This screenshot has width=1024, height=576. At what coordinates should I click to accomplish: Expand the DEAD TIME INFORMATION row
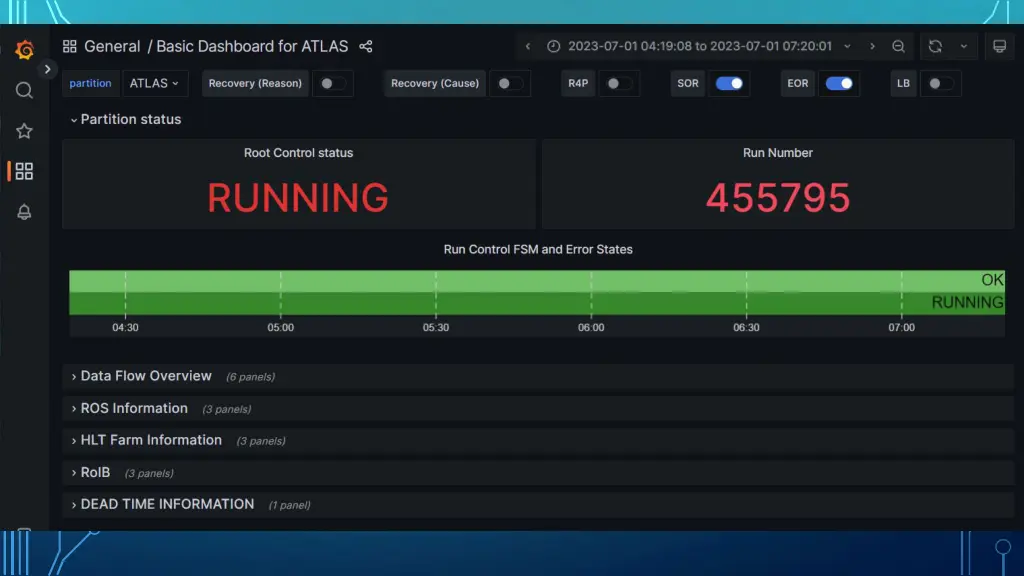pyautogui.click(x=537, y=504)
